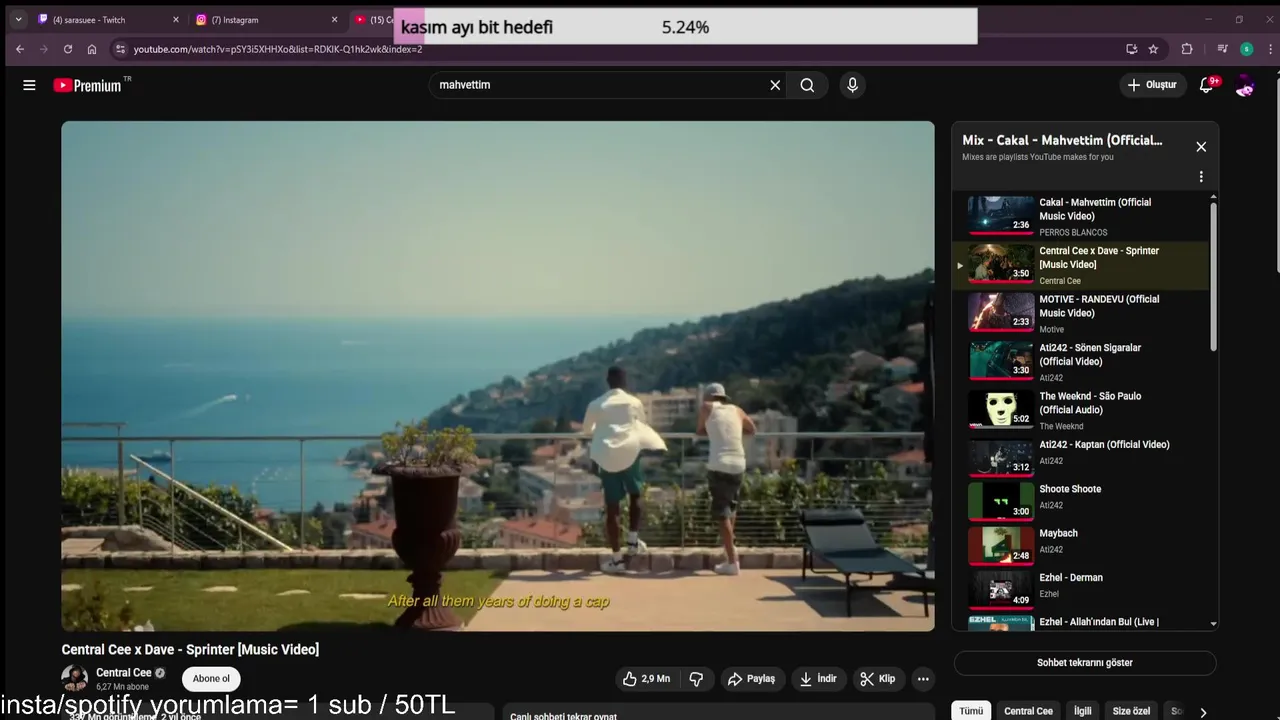The image size is (1280, 720).
Task: Play The Weeknd - São Paulo from the mix
Action: 1082,410
